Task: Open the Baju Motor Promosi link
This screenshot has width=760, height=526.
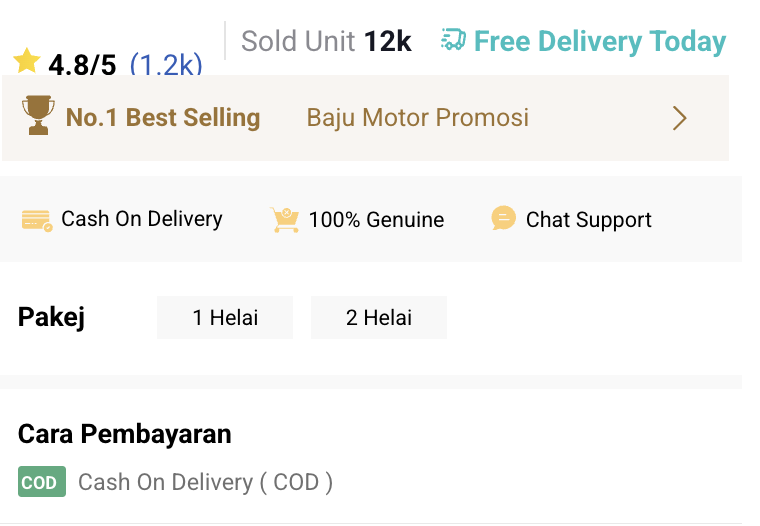Action: coord(417,118)
